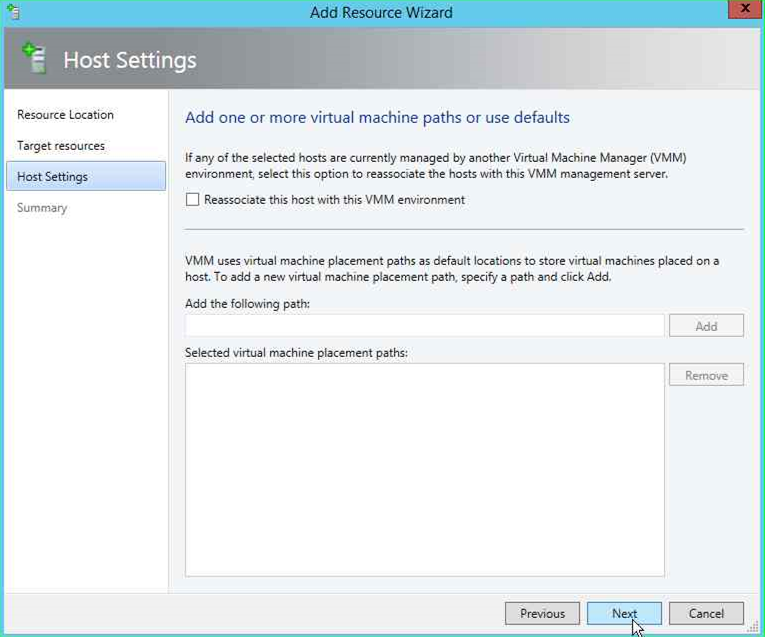Click the 'Add the following path' text box

pos(424,326)
